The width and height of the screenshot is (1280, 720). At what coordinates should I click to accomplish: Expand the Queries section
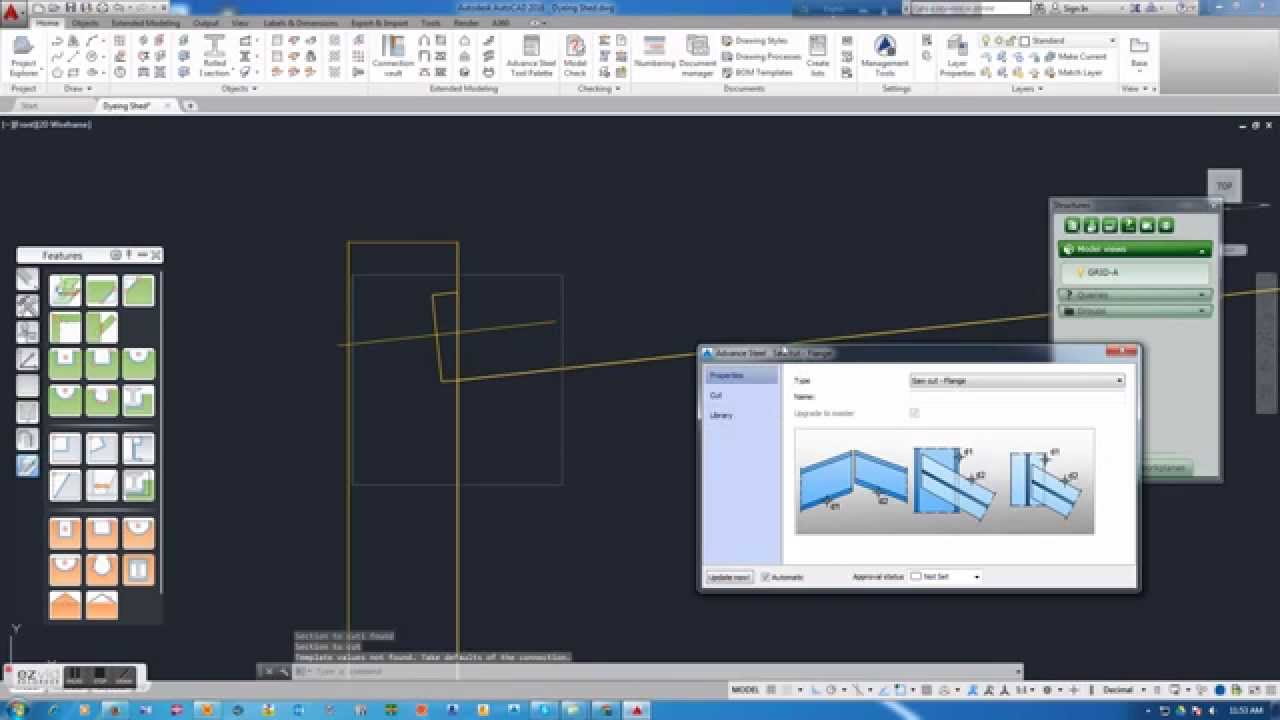click(x=1201, y=295)
